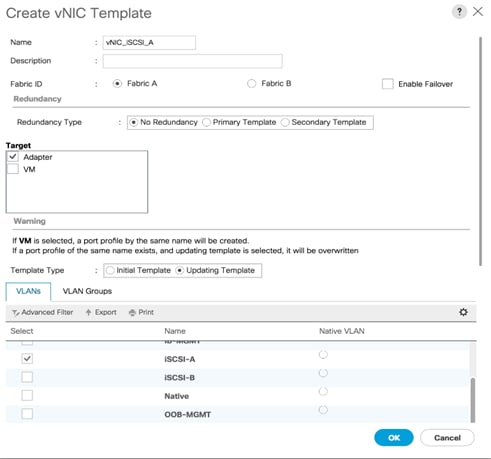The height and width of the screenshot is (459, 491).
Task: Check the iSCSI-B VLAN checkbox
Action: (27, 377)
